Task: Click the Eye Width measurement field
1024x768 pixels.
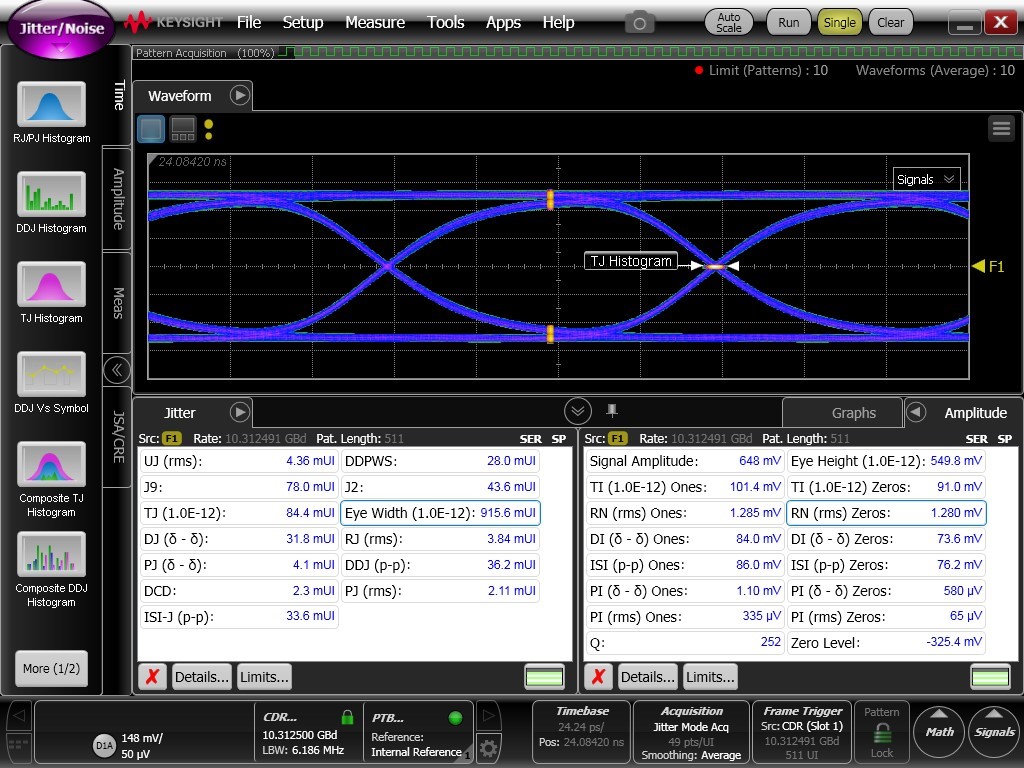Action: tap(440, 513)
